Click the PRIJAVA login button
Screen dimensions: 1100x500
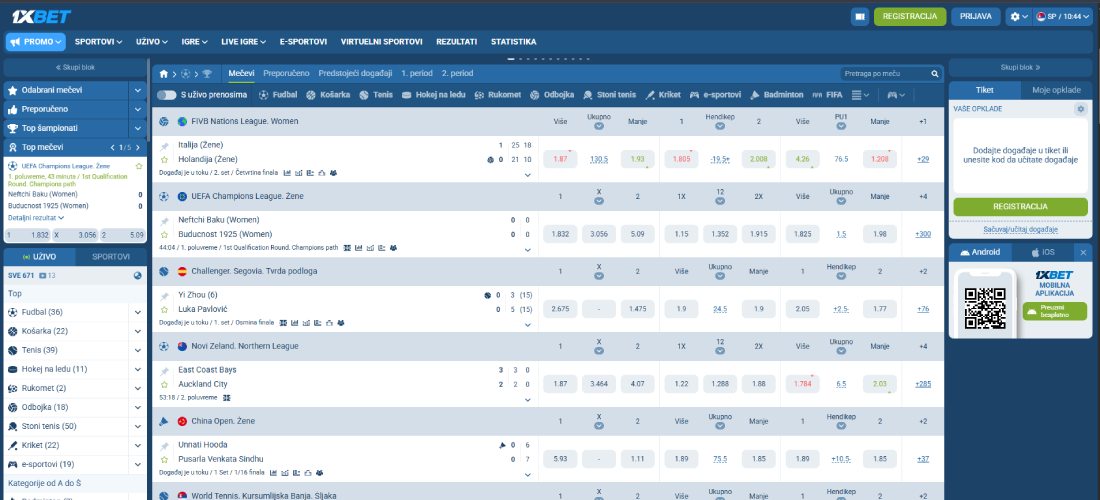pyautogui.click(x=975, y=16)
